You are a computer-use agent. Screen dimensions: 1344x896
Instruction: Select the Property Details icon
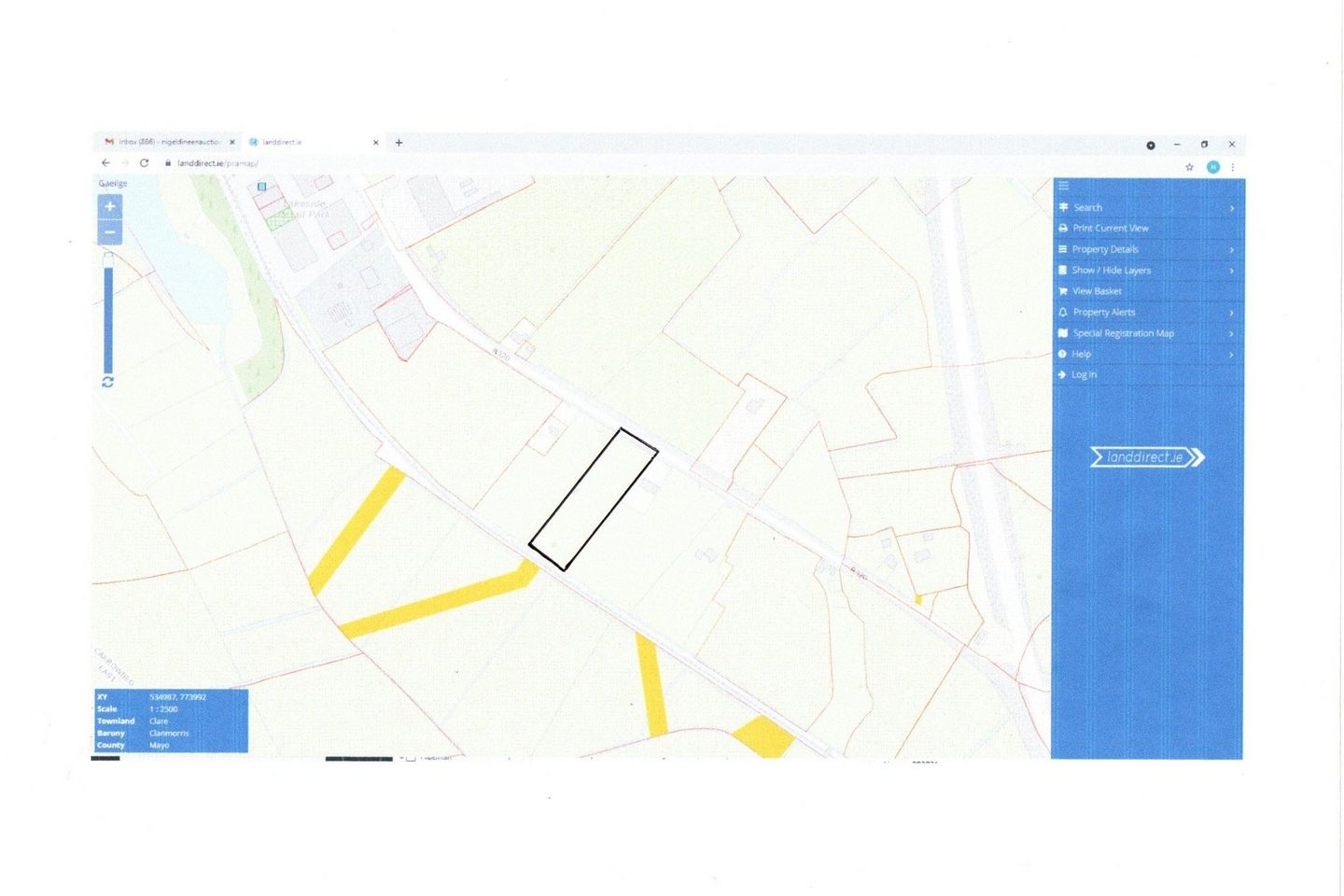[x=1062, y=249]
